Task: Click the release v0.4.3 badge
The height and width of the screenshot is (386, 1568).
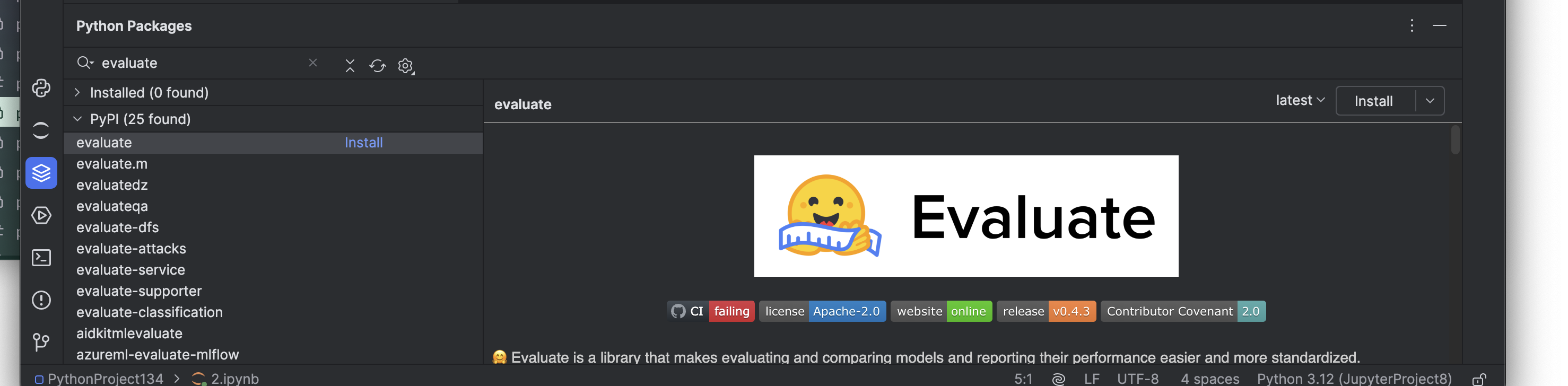Action: 1047,311
